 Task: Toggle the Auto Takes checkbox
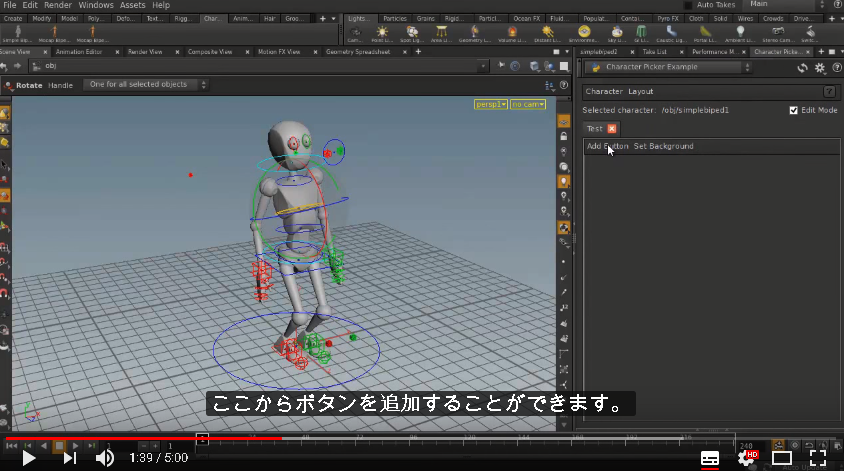pyautogui.click(x=688, y=5)
